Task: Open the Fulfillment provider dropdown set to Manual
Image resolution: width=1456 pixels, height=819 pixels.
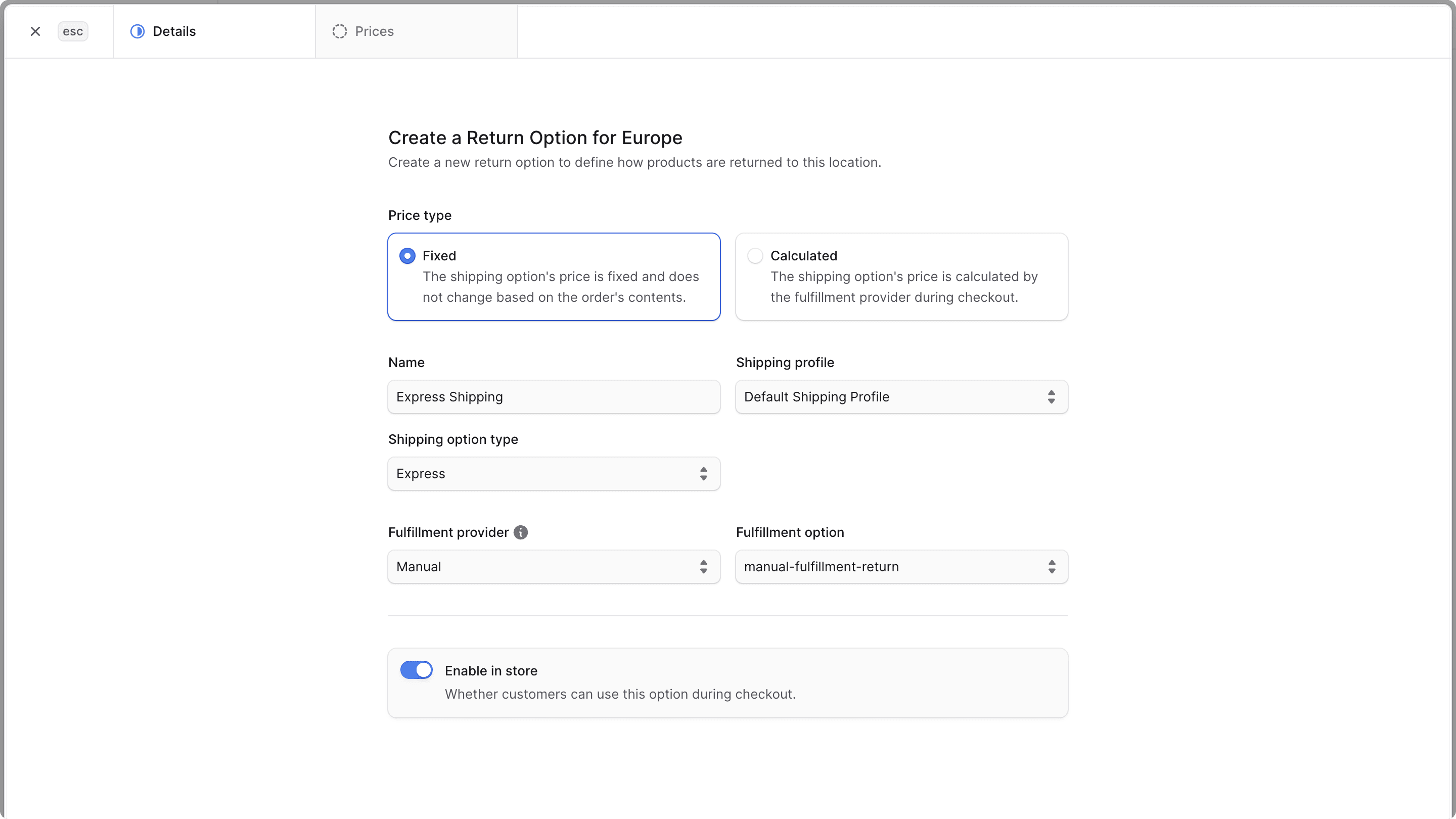Action: pyautogui.click(x=554, y=566)
